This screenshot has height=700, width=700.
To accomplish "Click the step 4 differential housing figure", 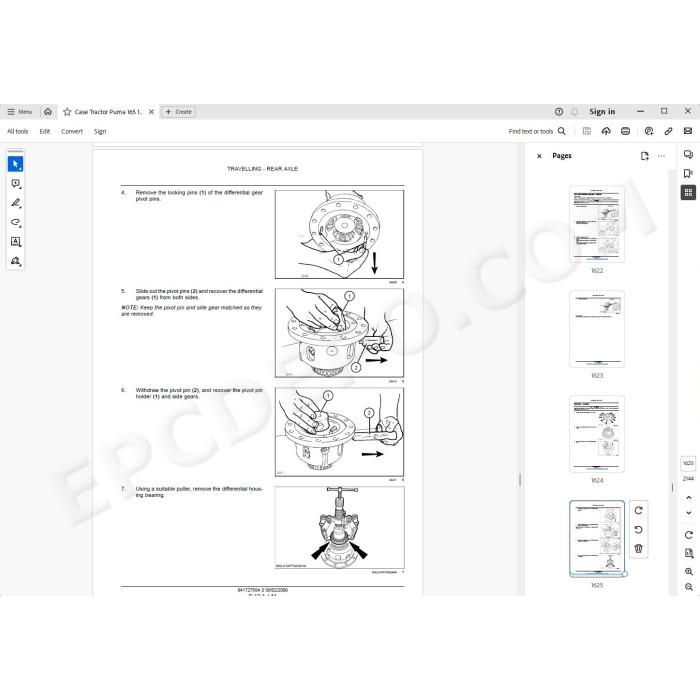I will pos(339,234).
